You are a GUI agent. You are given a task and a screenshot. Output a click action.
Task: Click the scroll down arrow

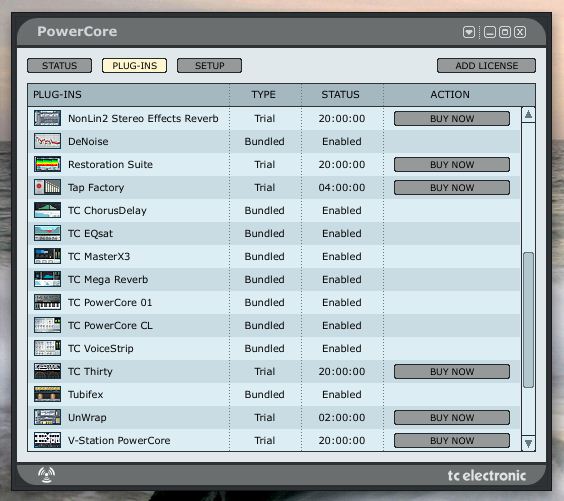(x=528, y=443)
